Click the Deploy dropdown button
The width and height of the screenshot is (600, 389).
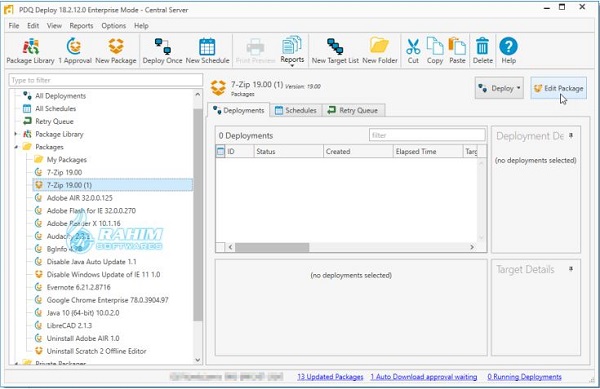coord(499,88)
